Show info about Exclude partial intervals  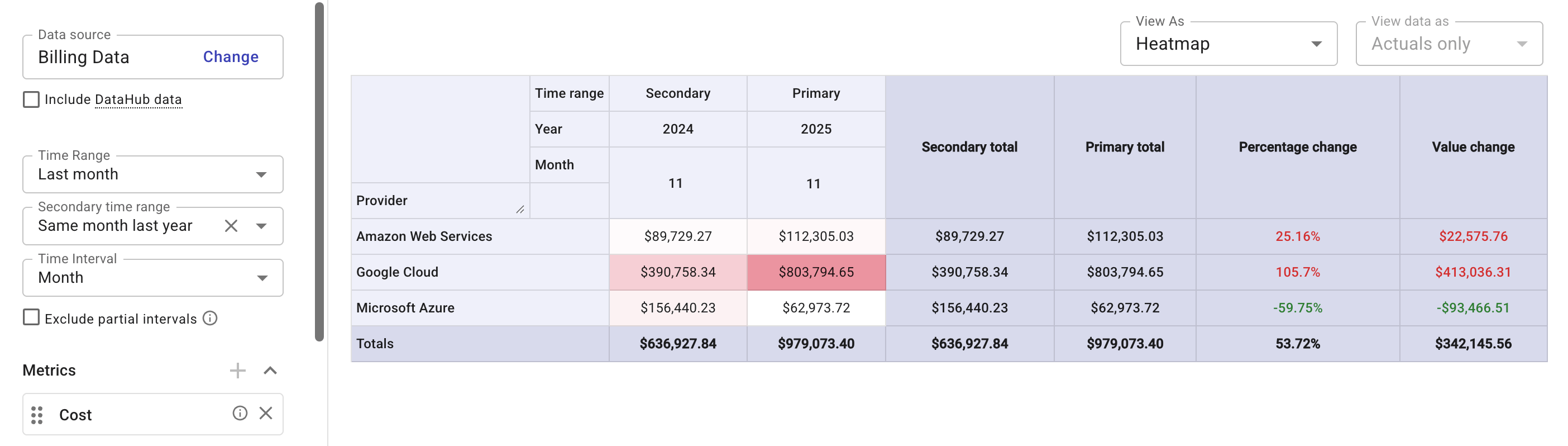click(210, 319)
